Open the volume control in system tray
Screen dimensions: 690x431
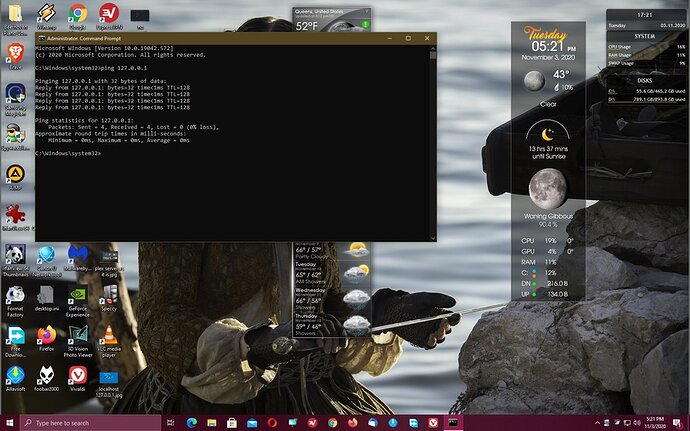pos(637,423)
